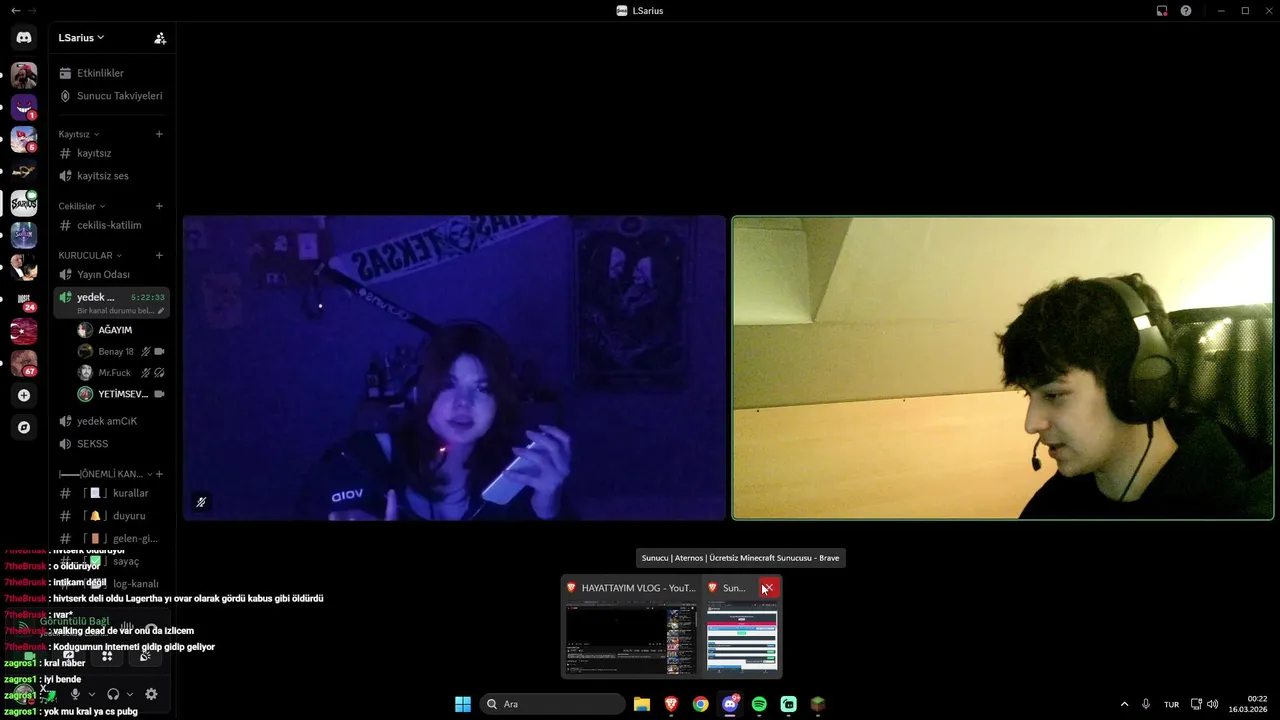The height and width of the screenshot is (720, 1280).
Task: Focus the purple-lit webcam video tile
Action: 454,368
